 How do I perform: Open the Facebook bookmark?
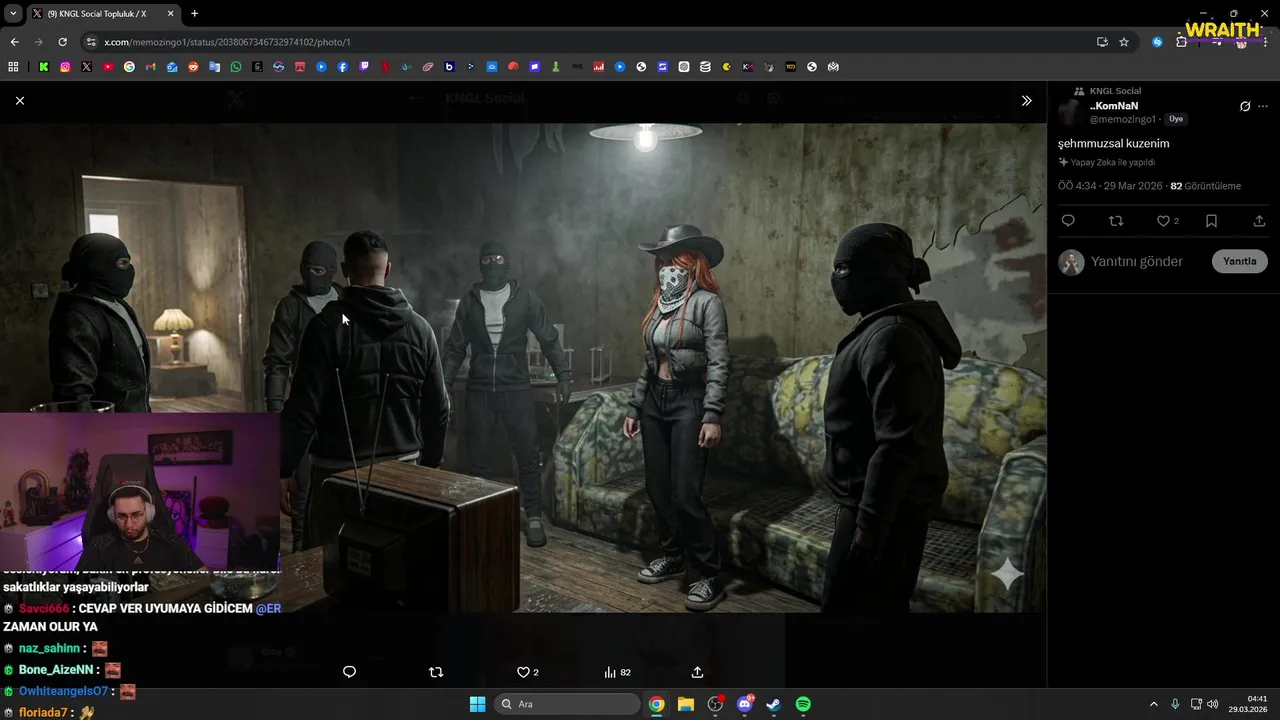pyautogui.click(x=343, y=67)
